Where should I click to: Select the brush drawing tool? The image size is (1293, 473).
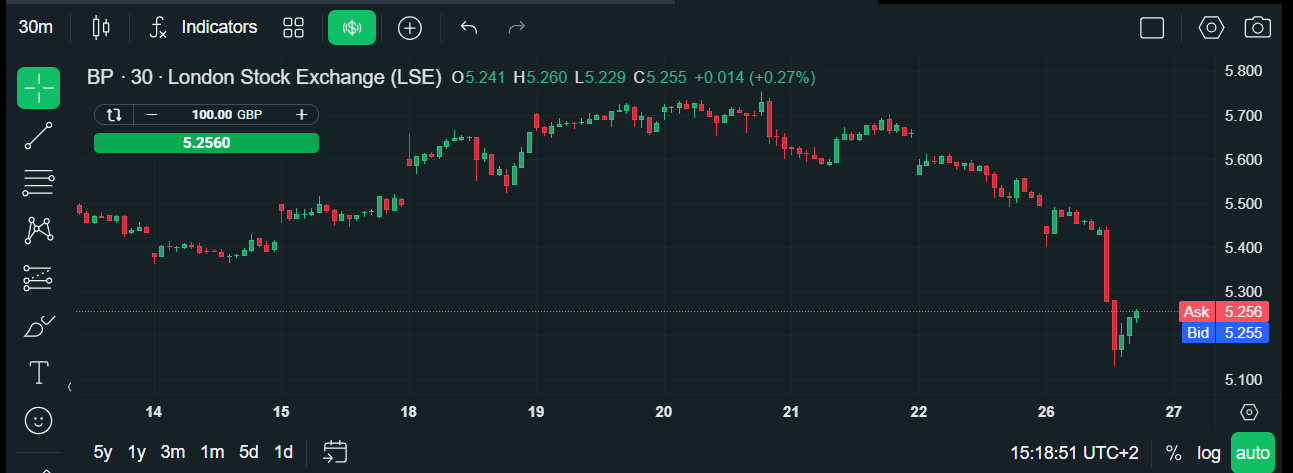(x=38, y=325)
